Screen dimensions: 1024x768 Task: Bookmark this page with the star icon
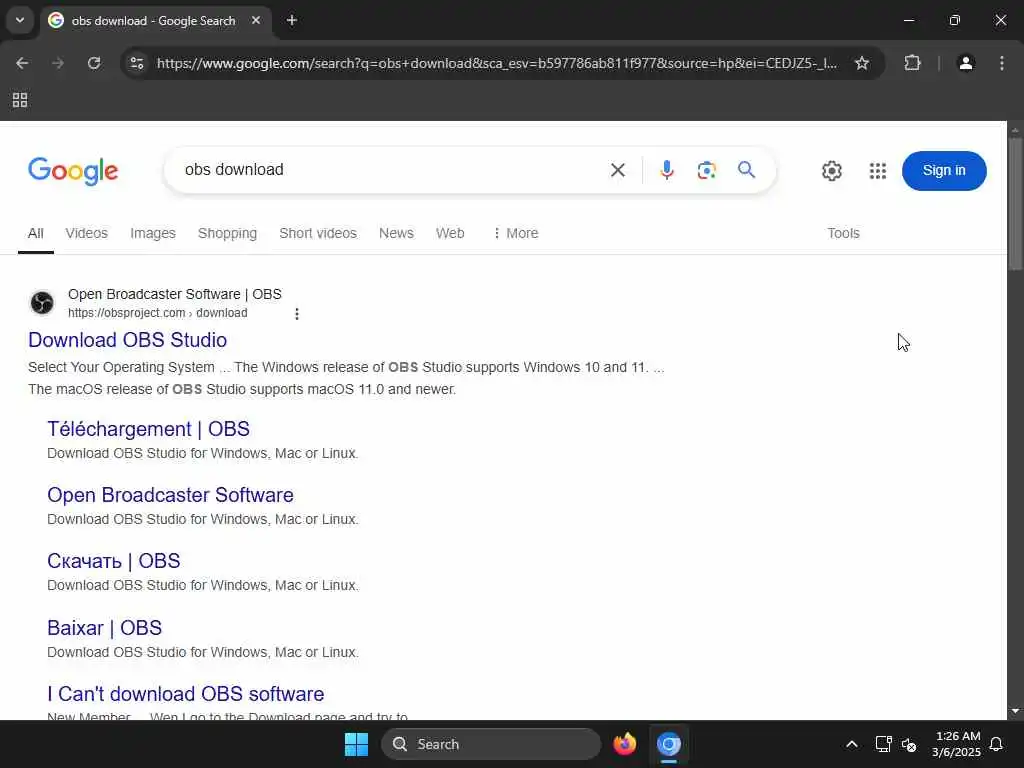click(x=862, y=63)
